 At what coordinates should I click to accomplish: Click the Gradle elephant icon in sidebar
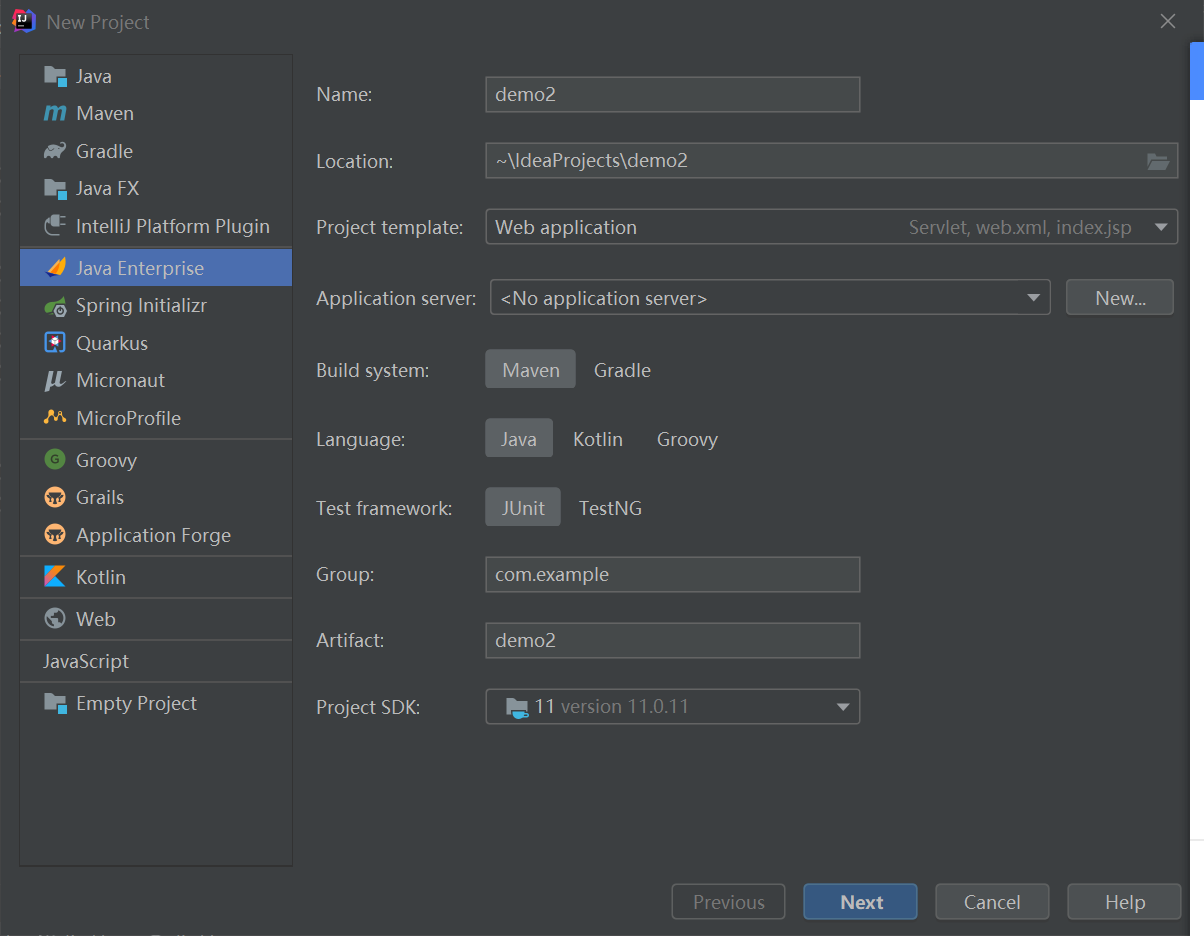55,151
